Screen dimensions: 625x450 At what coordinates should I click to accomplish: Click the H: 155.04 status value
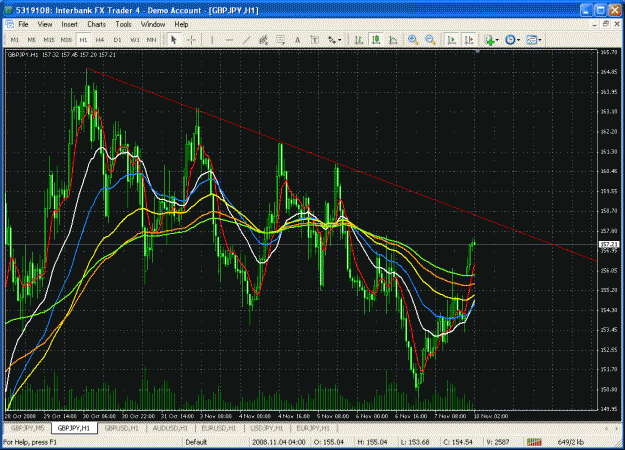[x=372, y=442]
